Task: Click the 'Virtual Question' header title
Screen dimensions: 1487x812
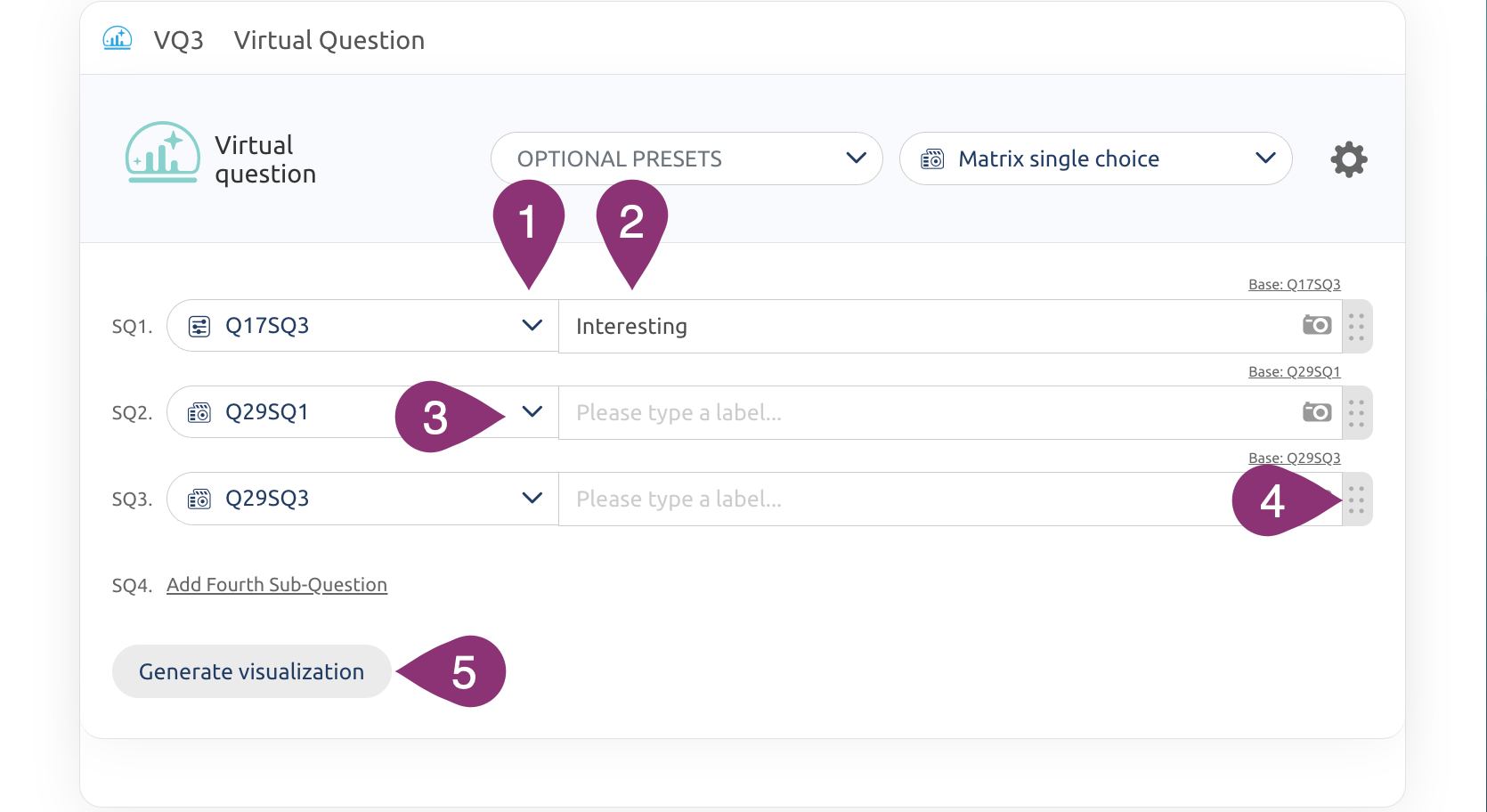Action: (329, 40)
